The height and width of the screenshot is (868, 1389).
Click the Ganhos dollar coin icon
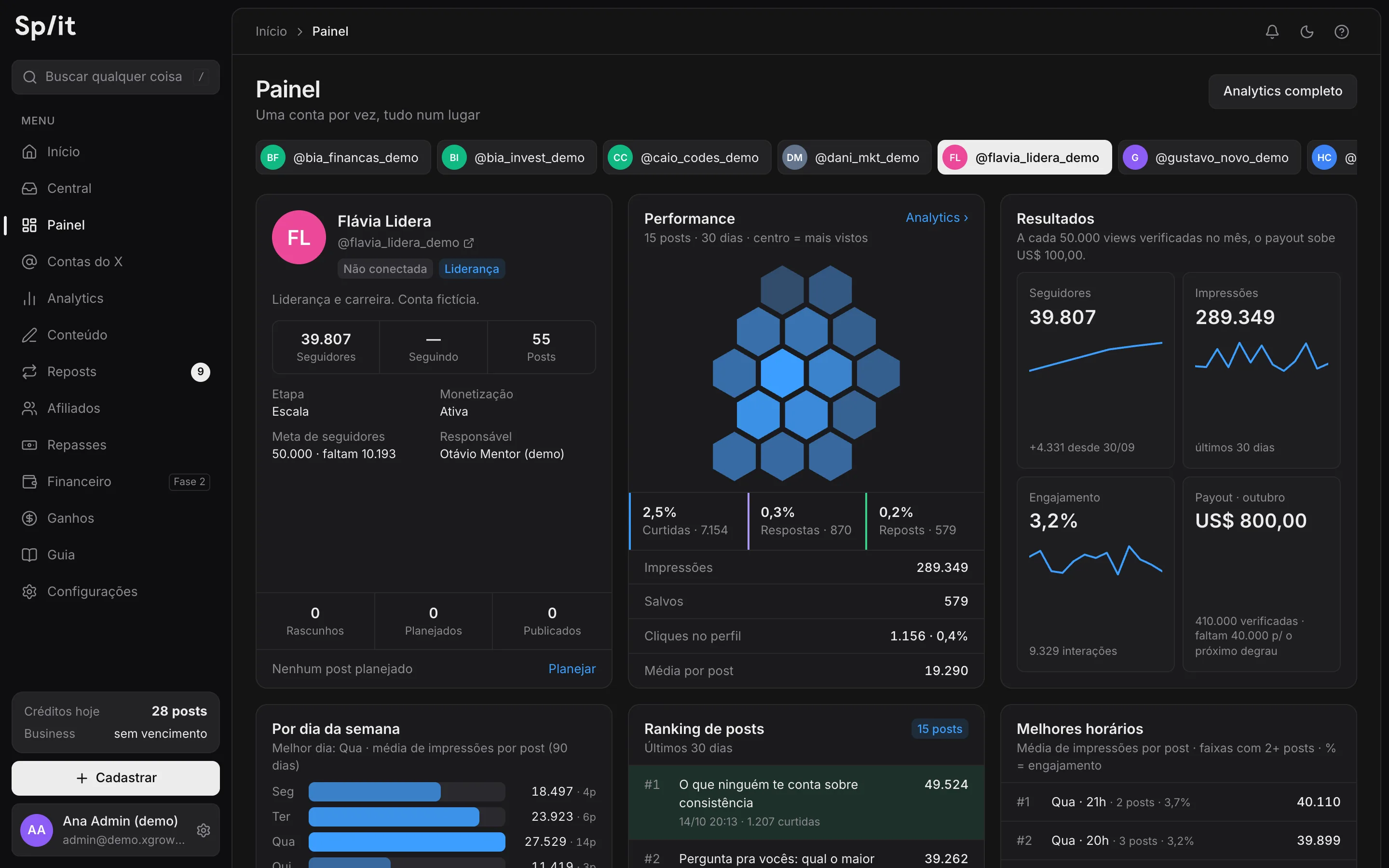coord(29,518)
